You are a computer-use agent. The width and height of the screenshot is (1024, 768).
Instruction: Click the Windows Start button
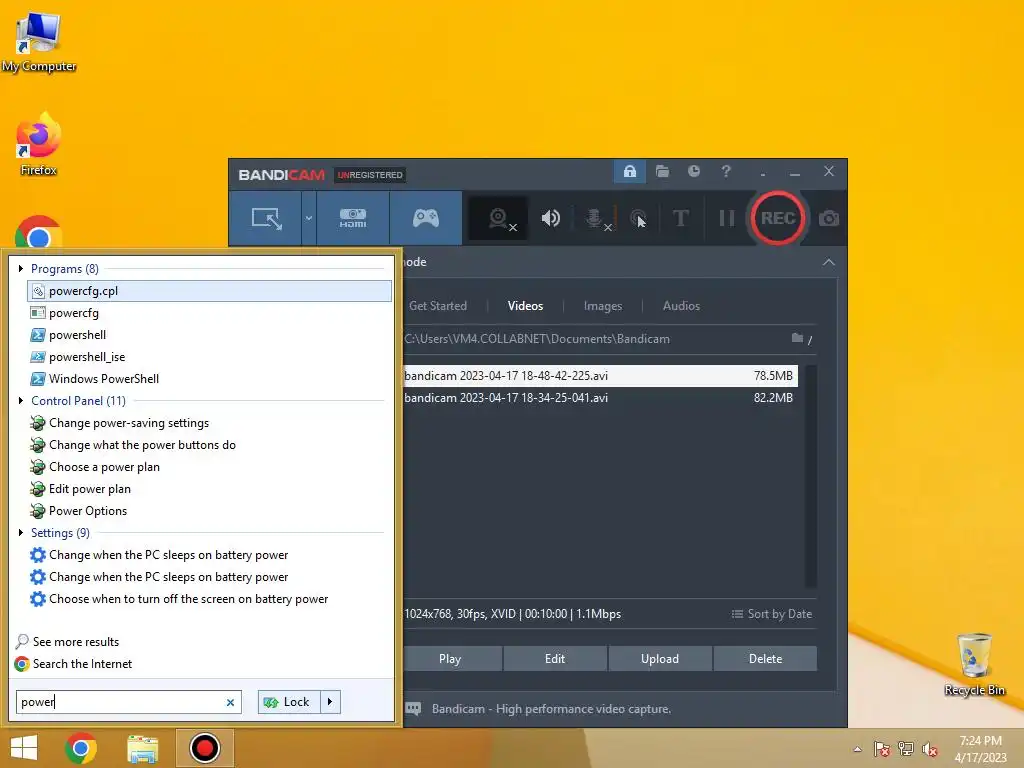pyautogui.click(x=24, y=748)
